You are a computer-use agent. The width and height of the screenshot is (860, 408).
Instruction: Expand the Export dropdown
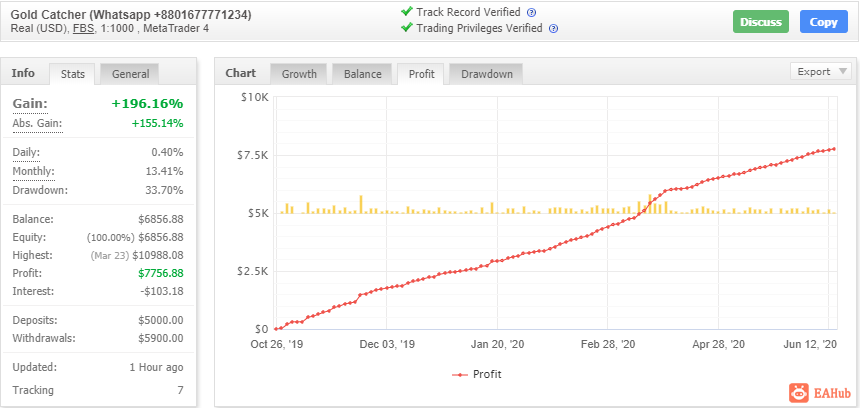(x=821, y=72)
